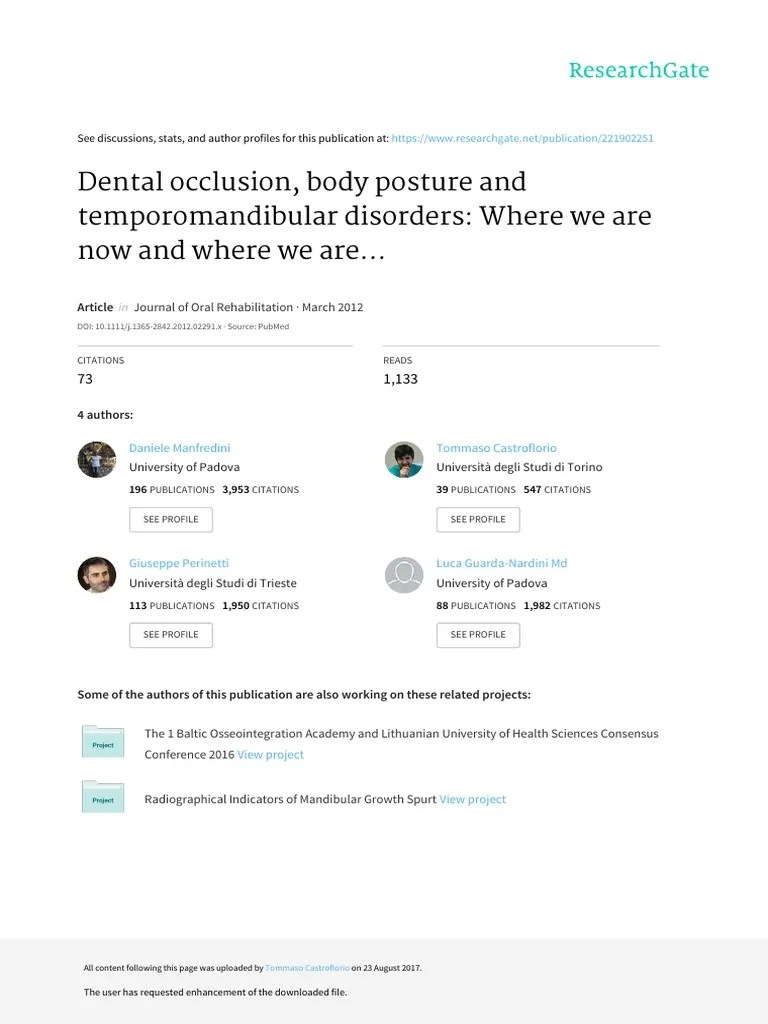768x1024 pixels.
Task: Open the Tommaso Castroflorio author name link
Action: click(496, 448)
